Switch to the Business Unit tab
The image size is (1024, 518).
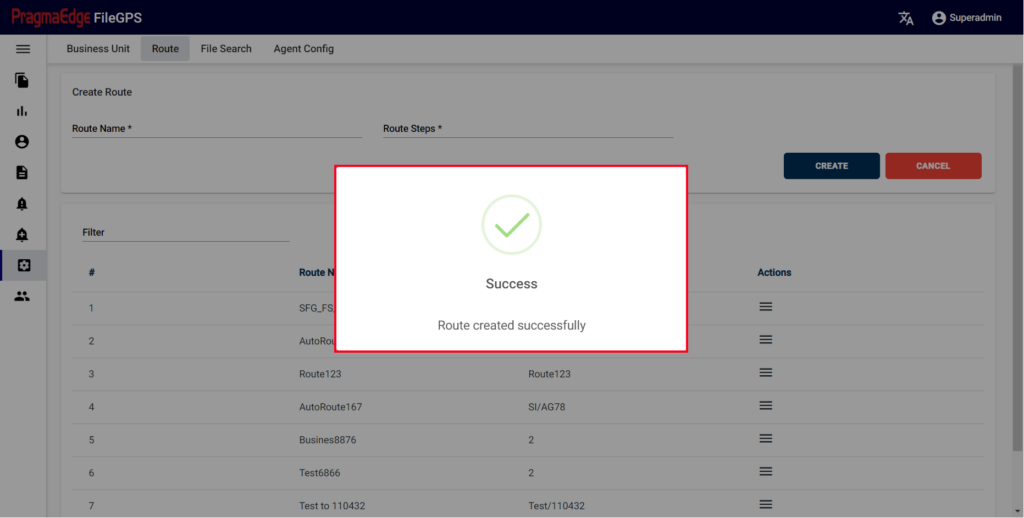pyautogui.click(x=98, y=49)
